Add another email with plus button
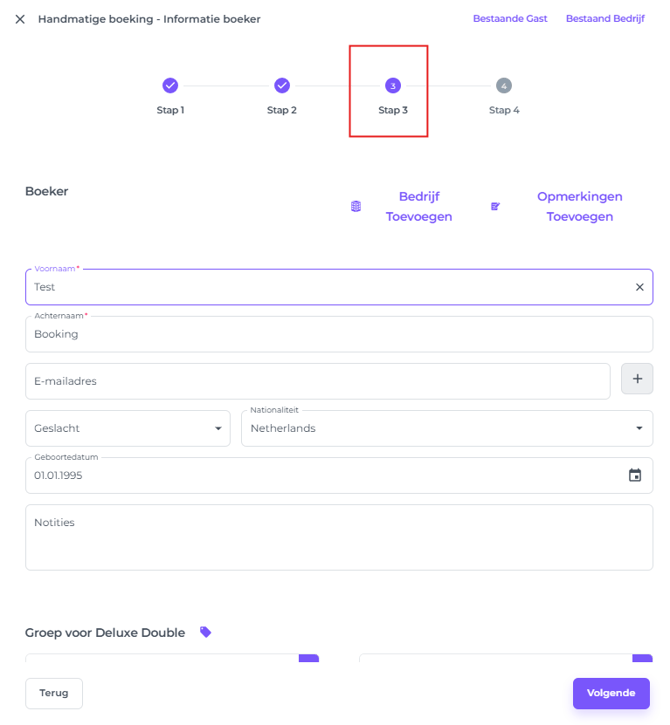 click(x=637, y=380)
